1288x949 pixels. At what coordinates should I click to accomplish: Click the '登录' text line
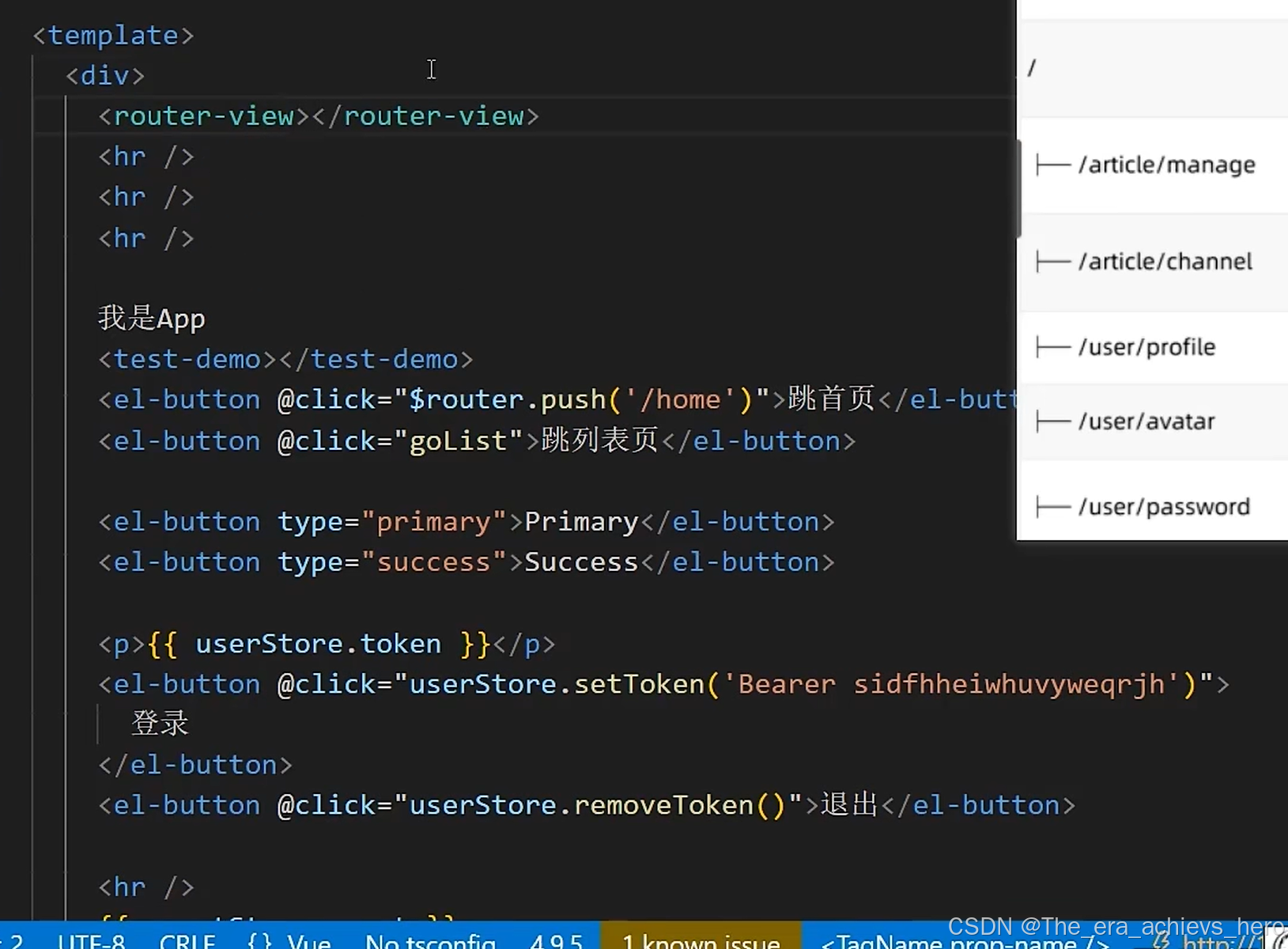point(160,724)
